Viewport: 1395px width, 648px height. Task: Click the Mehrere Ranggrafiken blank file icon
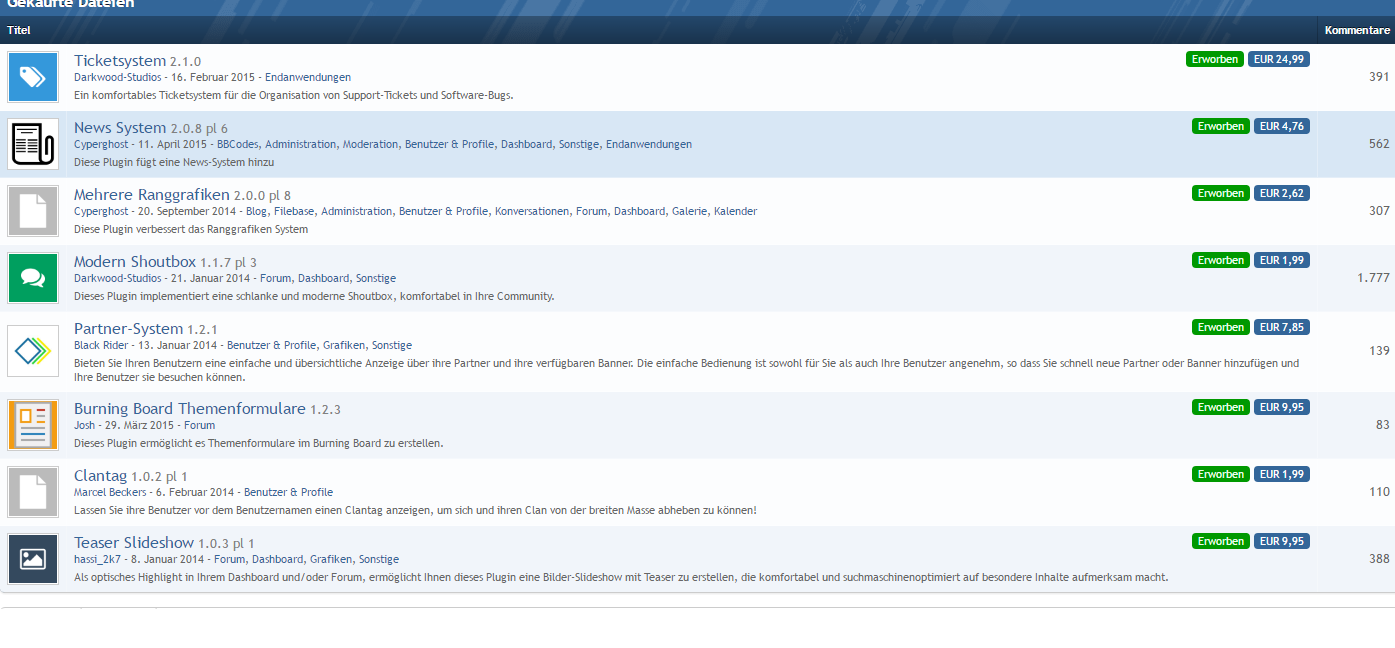(x=33, y=211)
